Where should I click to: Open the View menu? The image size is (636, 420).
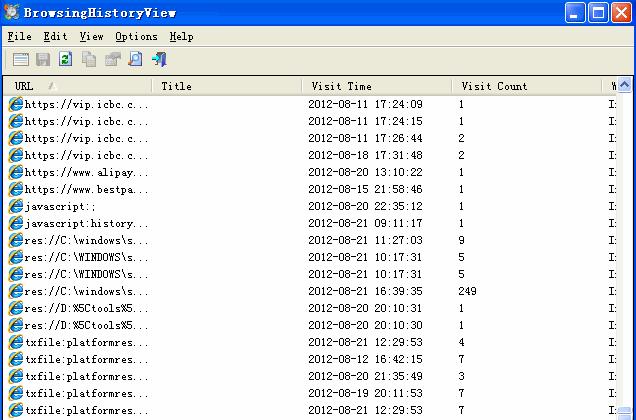(x=91, y=37)
